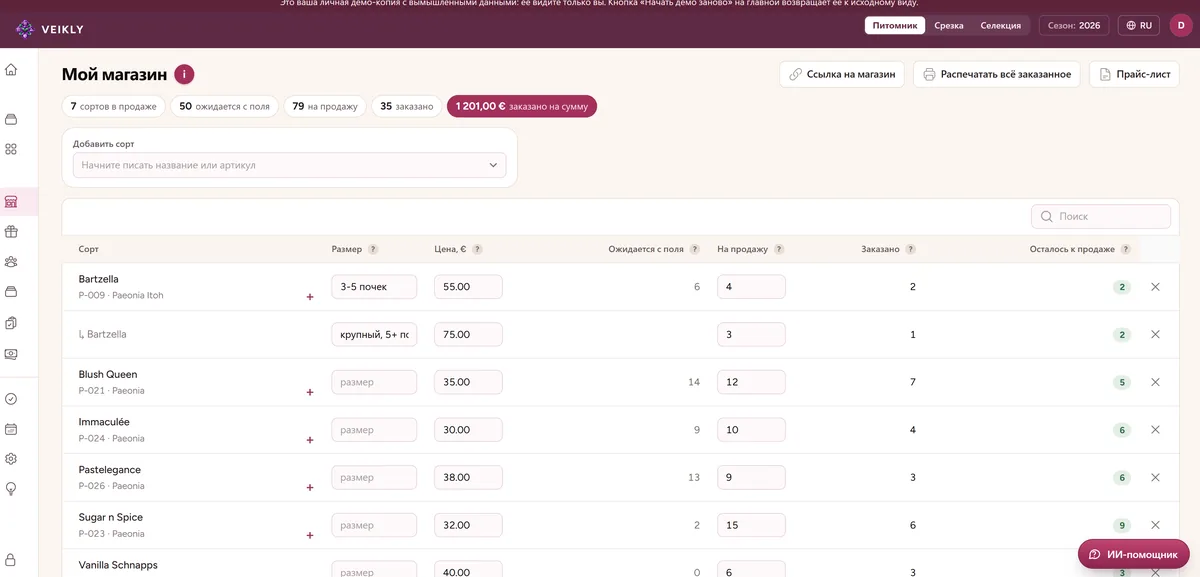
Task: Show help for the Цена column
Action: [477, 249]
